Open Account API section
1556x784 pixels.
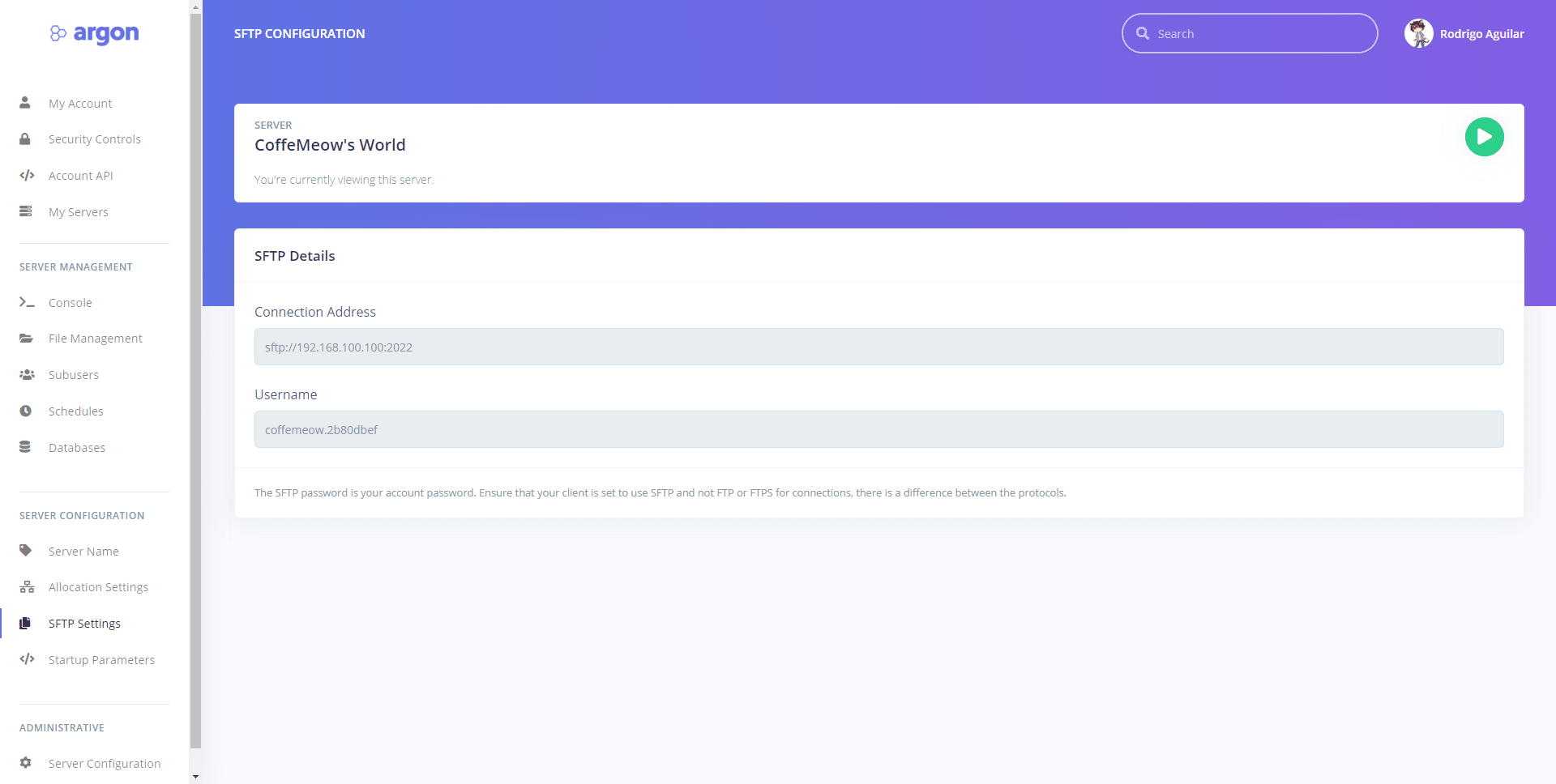tap(80, 176)
